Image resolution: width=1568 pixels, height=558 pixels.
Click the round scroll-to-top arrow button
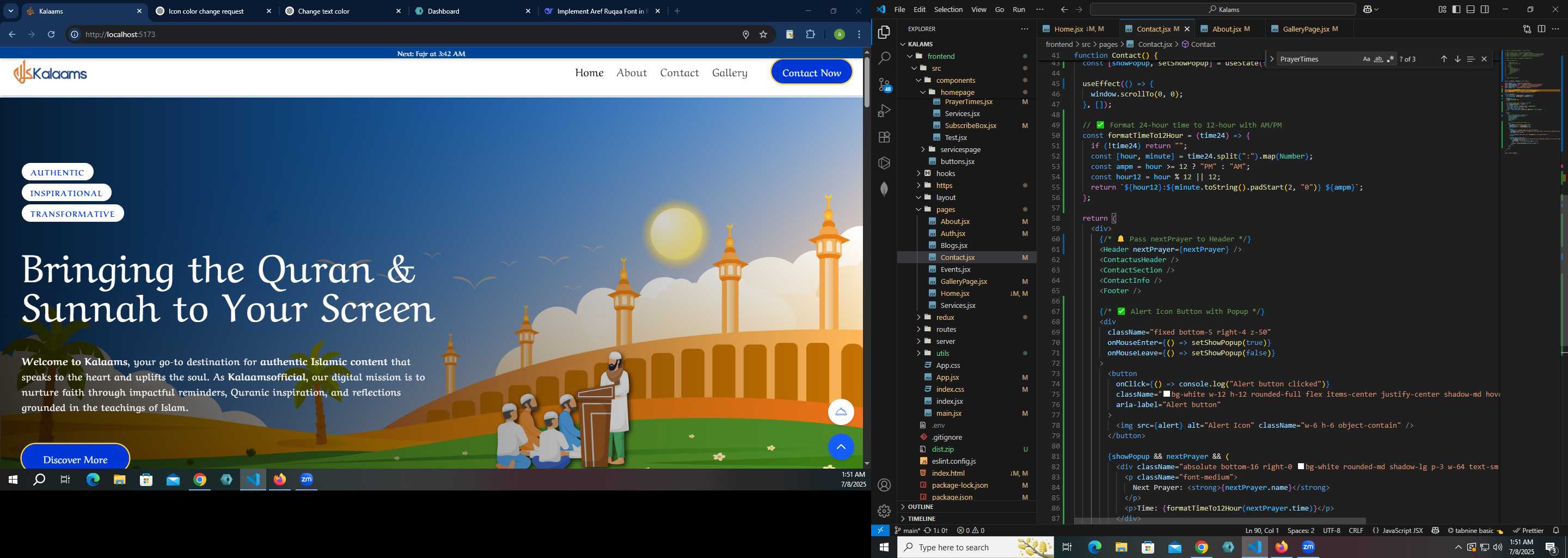(841, 447)
